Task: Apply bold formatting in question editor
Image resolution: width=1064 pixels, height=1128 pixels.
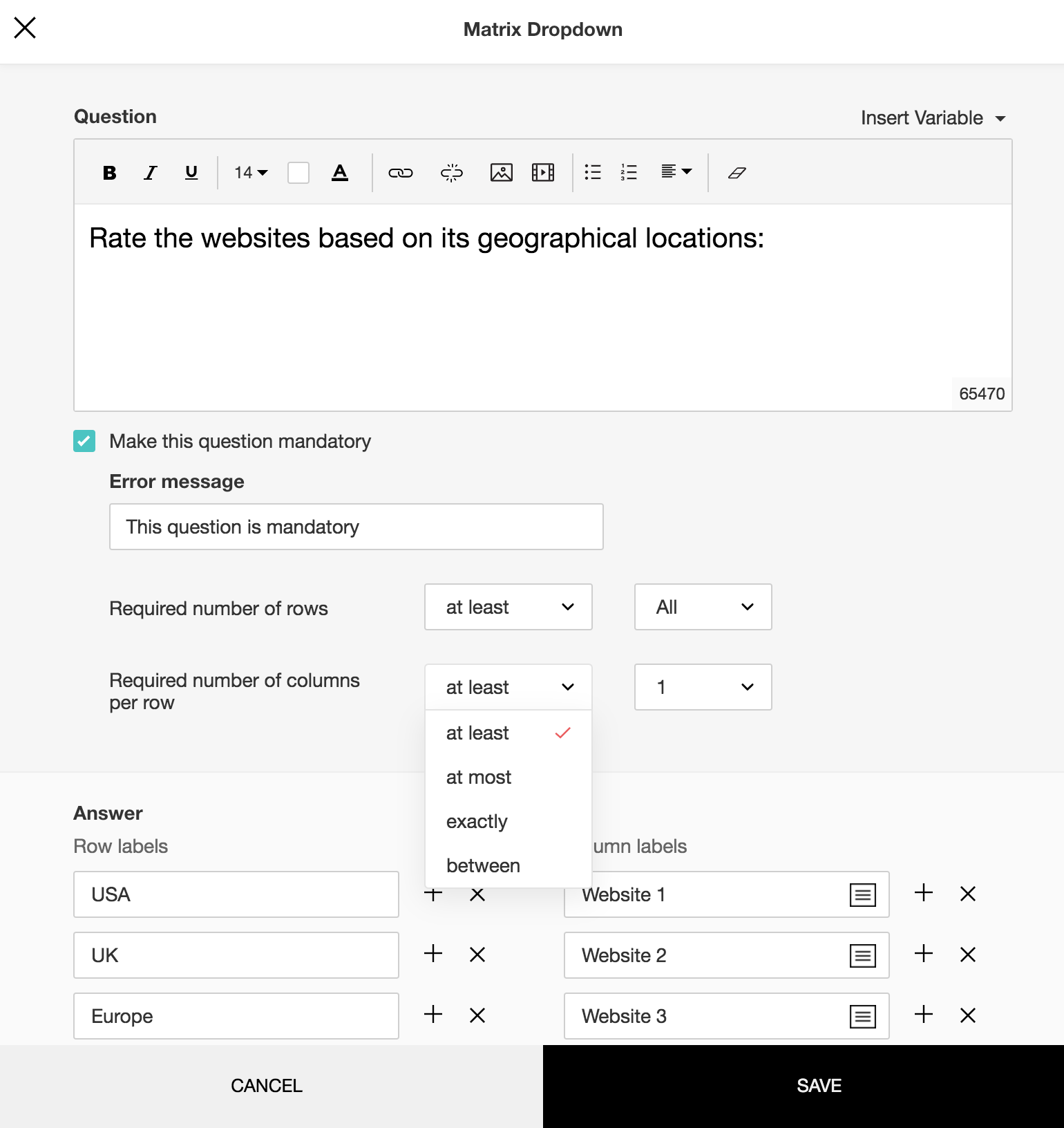Action: 109,173
